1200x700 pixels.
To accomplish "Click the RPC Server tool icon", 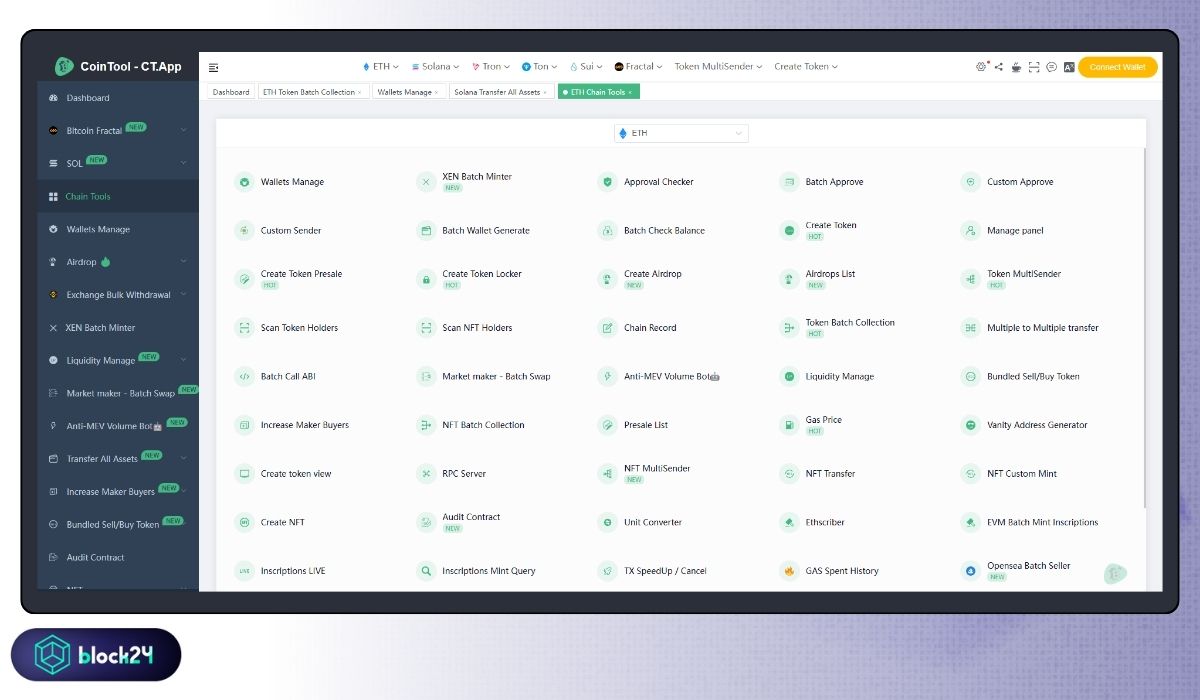I will click(x=426, y=474).
